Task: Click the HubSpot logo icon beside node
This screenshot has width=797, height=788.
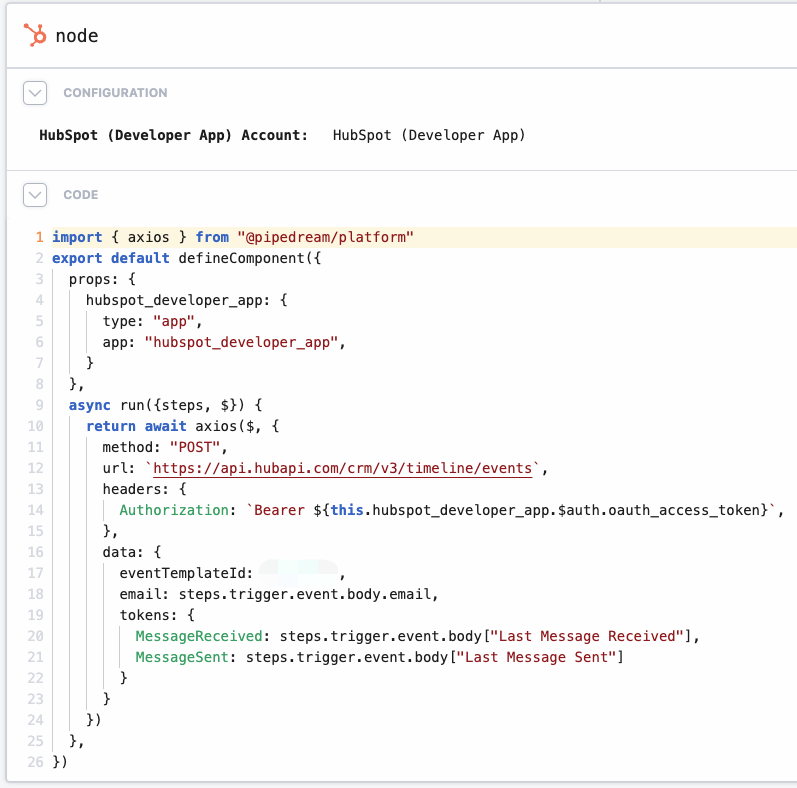Action: (x=35, y=35)
